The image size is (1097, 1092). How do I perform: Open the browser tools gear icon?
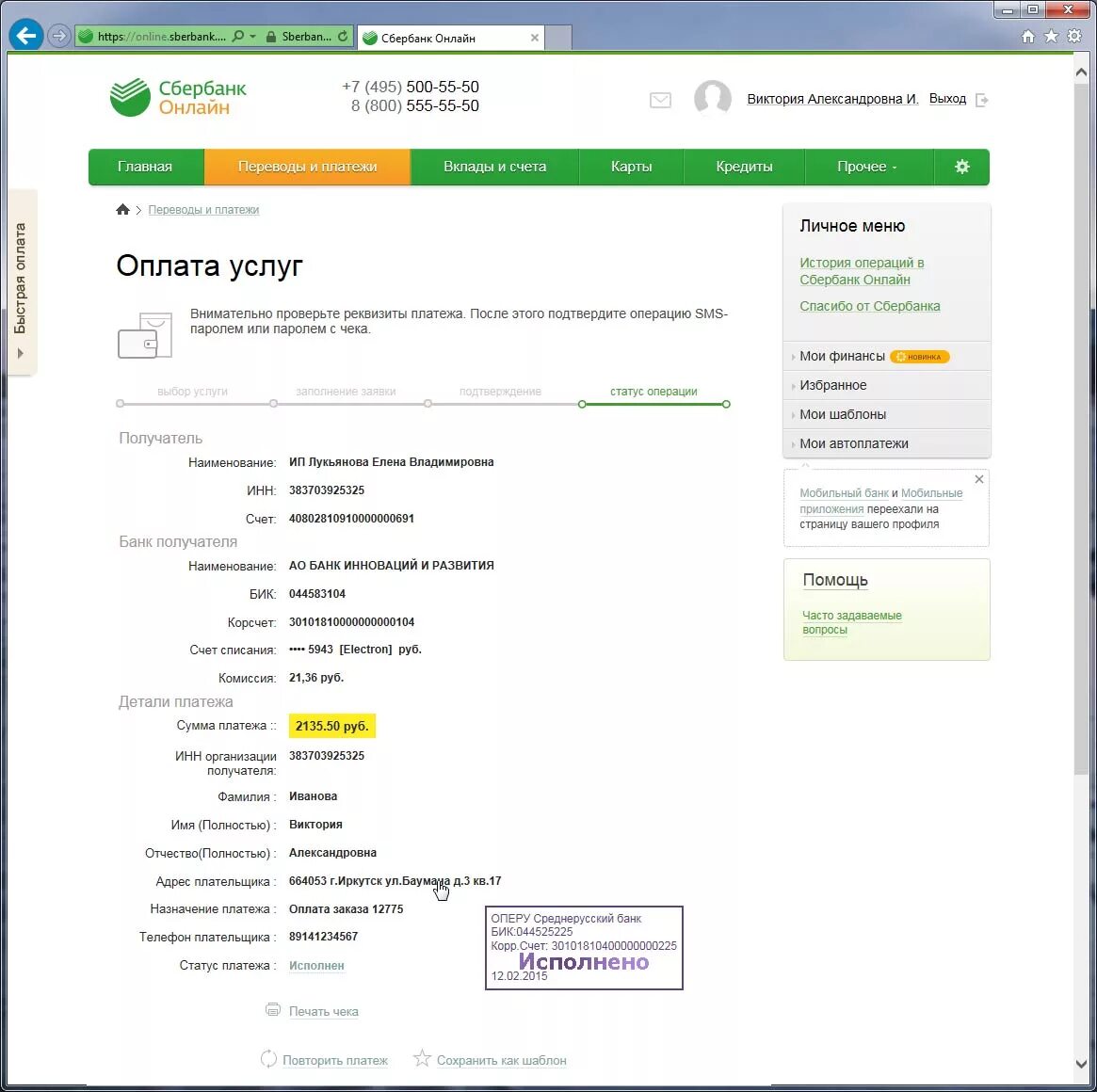1074,36
